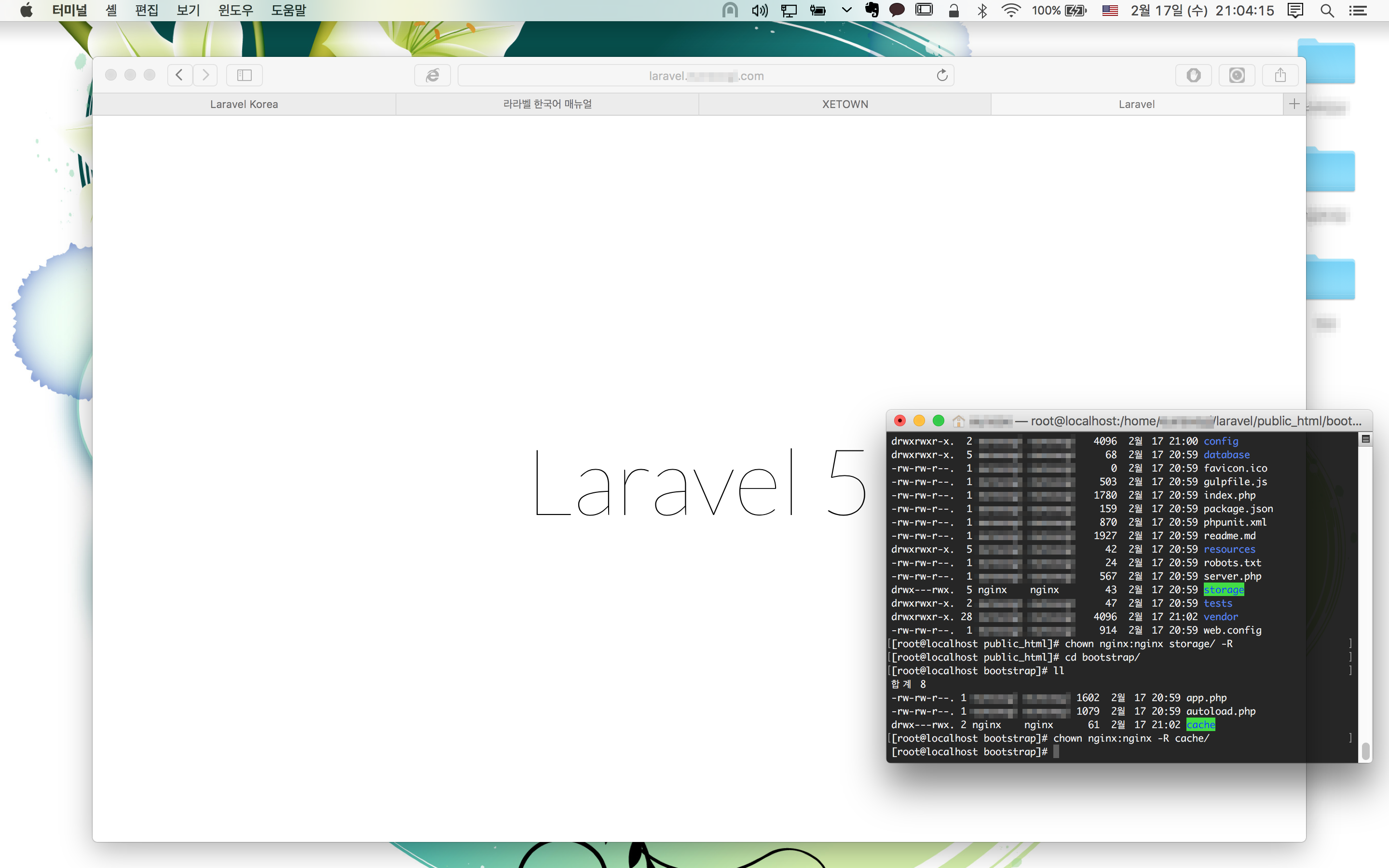This screenshot has width=1389, height=868.
Task: Click the Laravel 5 heading on the page
Action: pyautogui.click(x=699, y=483)
